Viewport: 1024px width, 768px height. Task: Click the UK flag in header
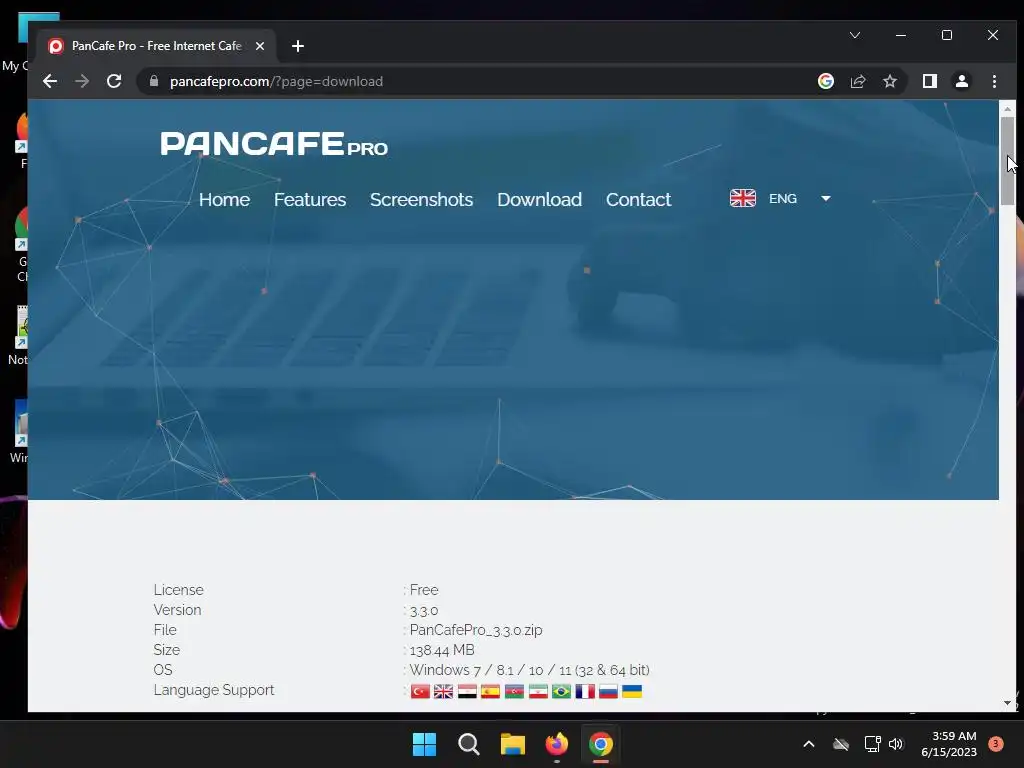click(x=743, y=198)
